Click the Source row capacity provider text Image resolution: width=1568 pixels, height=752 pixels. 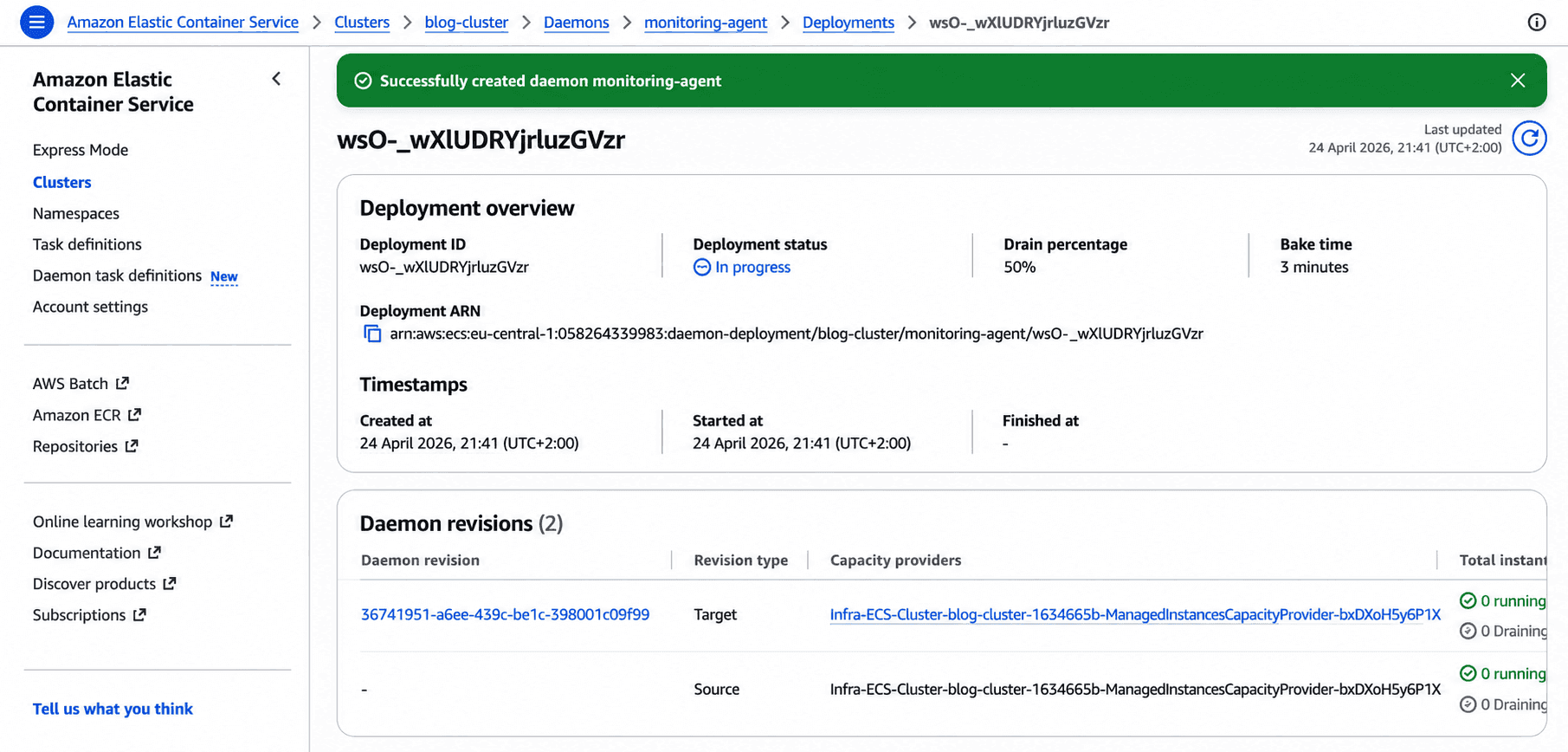pyautogui.click(x=1135, y=690)
